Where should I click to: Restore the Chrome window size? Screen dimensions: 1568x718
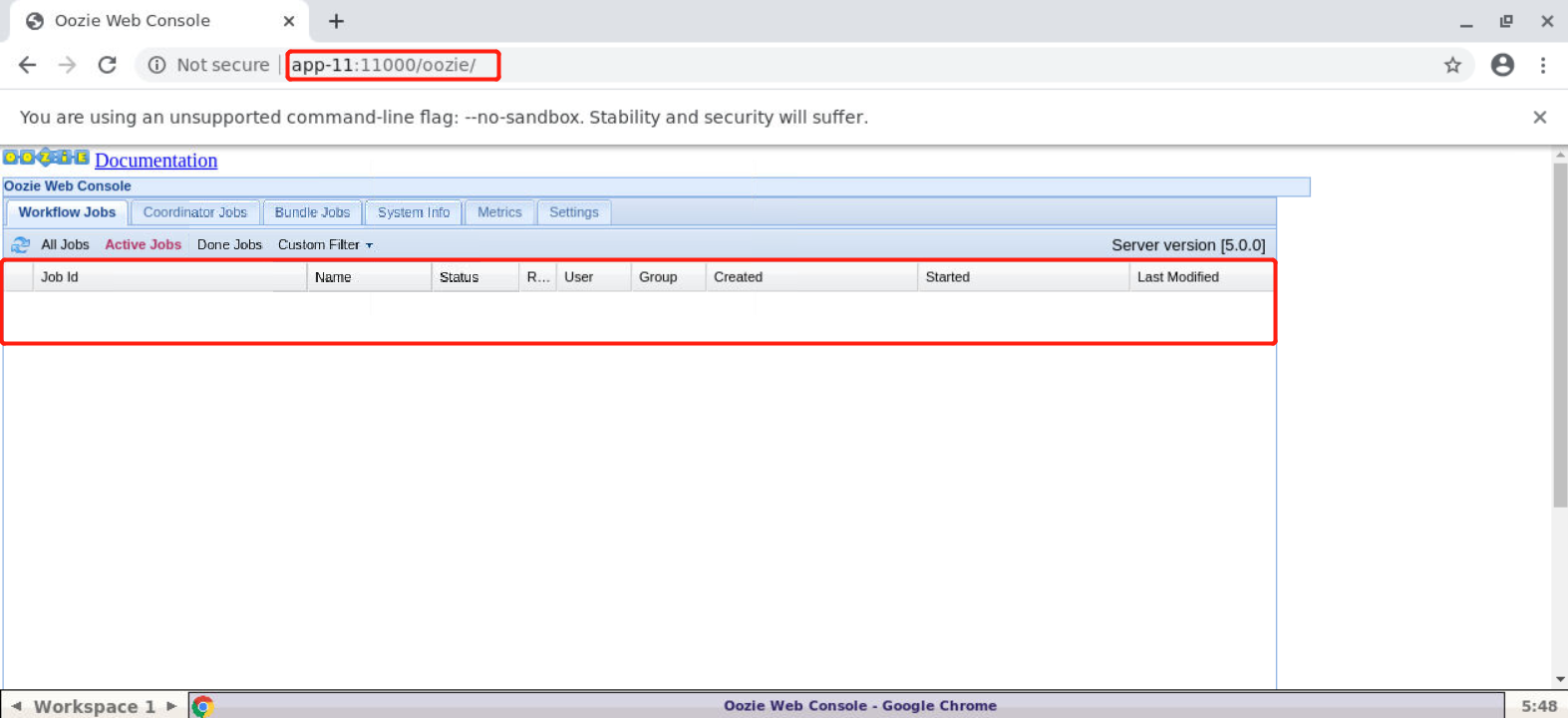pos(1506,21)
